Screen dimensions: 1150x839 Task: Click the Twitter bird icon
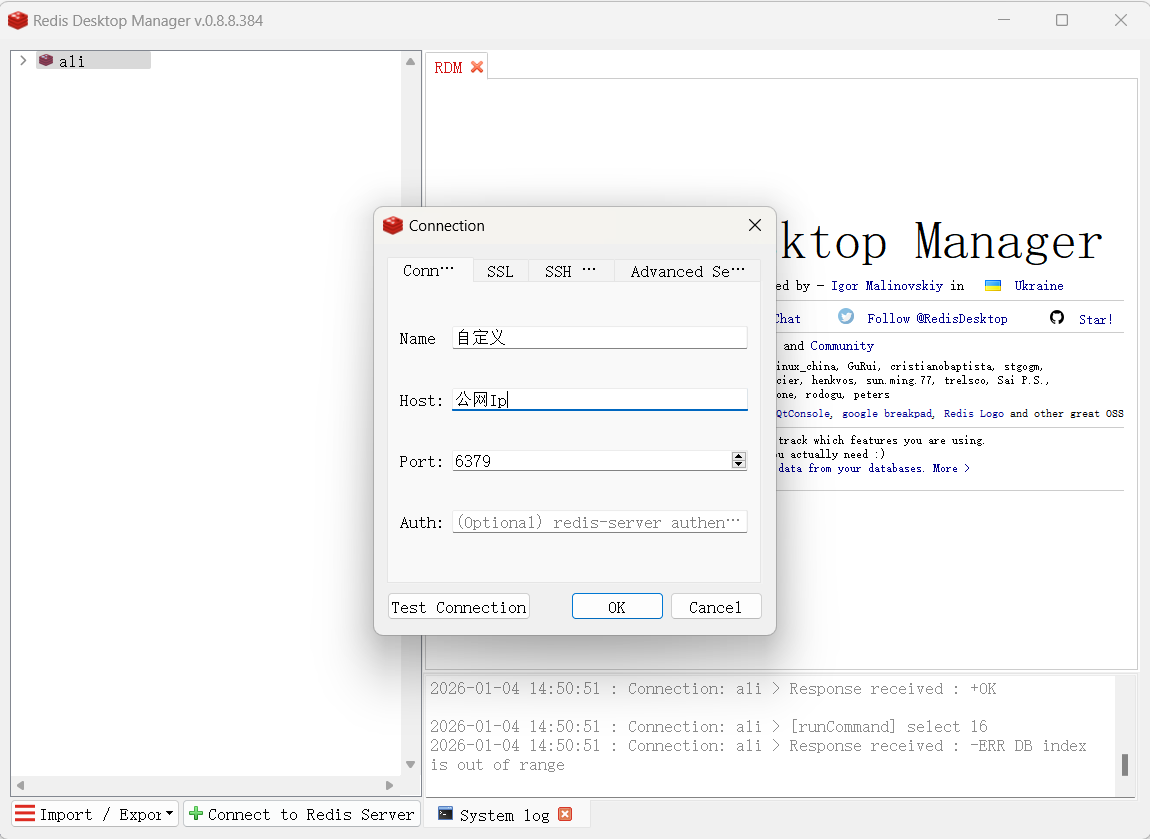pos(846,316)
